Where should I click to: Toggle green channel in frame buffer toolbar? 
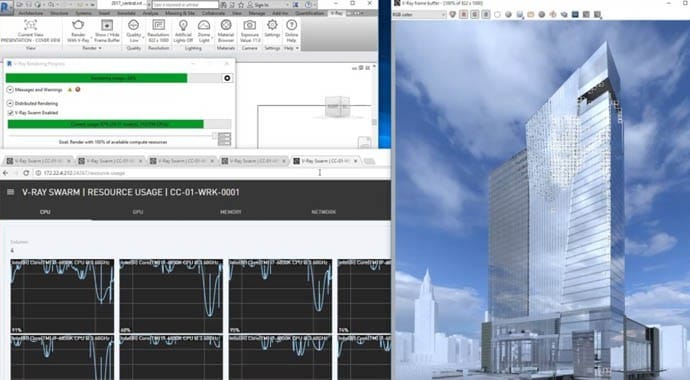[x=474, y=15]
